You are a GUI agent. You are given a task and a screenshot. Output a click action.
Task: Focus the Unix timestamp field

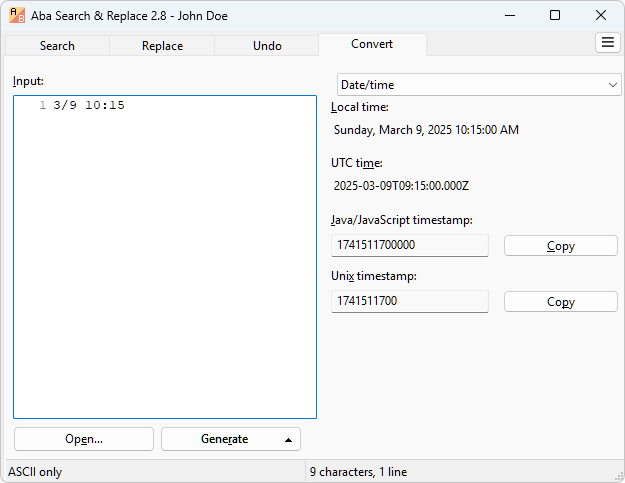click(409, 301)
